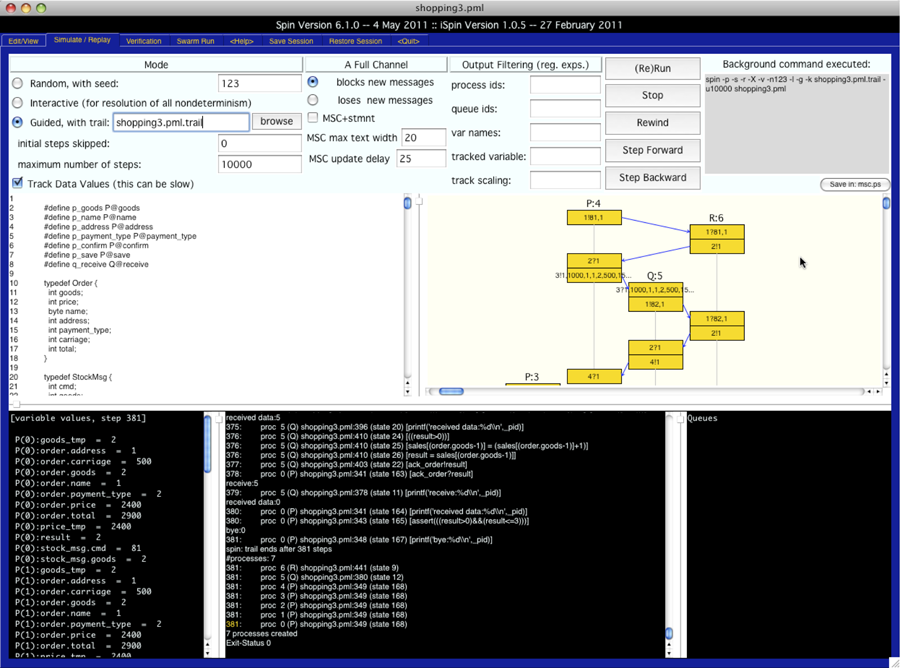Screen dimensions: 900x668
Task: Click the tracked variable field
Action: 565,156
